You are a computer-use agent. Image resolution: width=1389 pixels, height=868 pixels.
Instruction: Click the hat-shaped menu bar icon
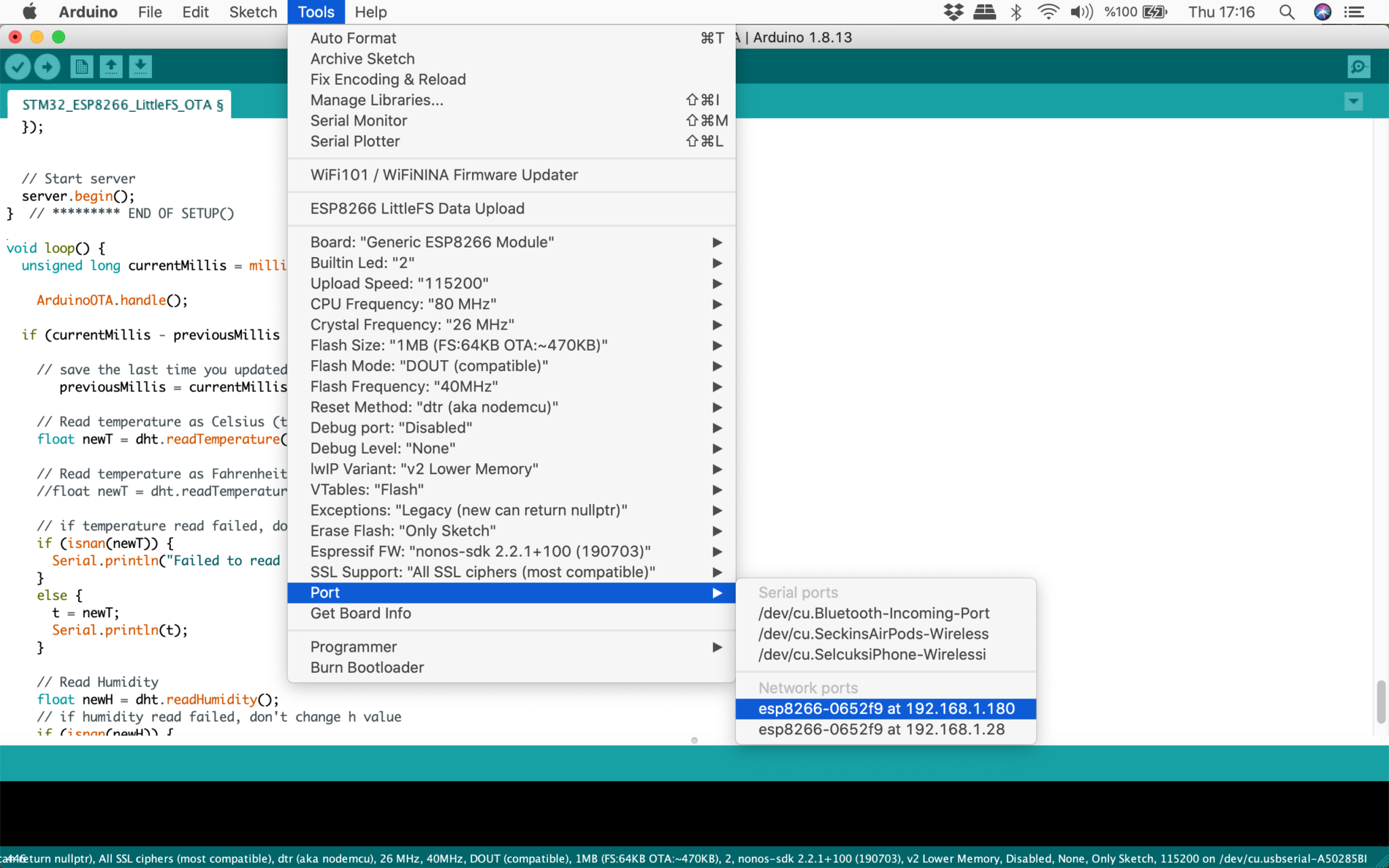coord(984,12)
